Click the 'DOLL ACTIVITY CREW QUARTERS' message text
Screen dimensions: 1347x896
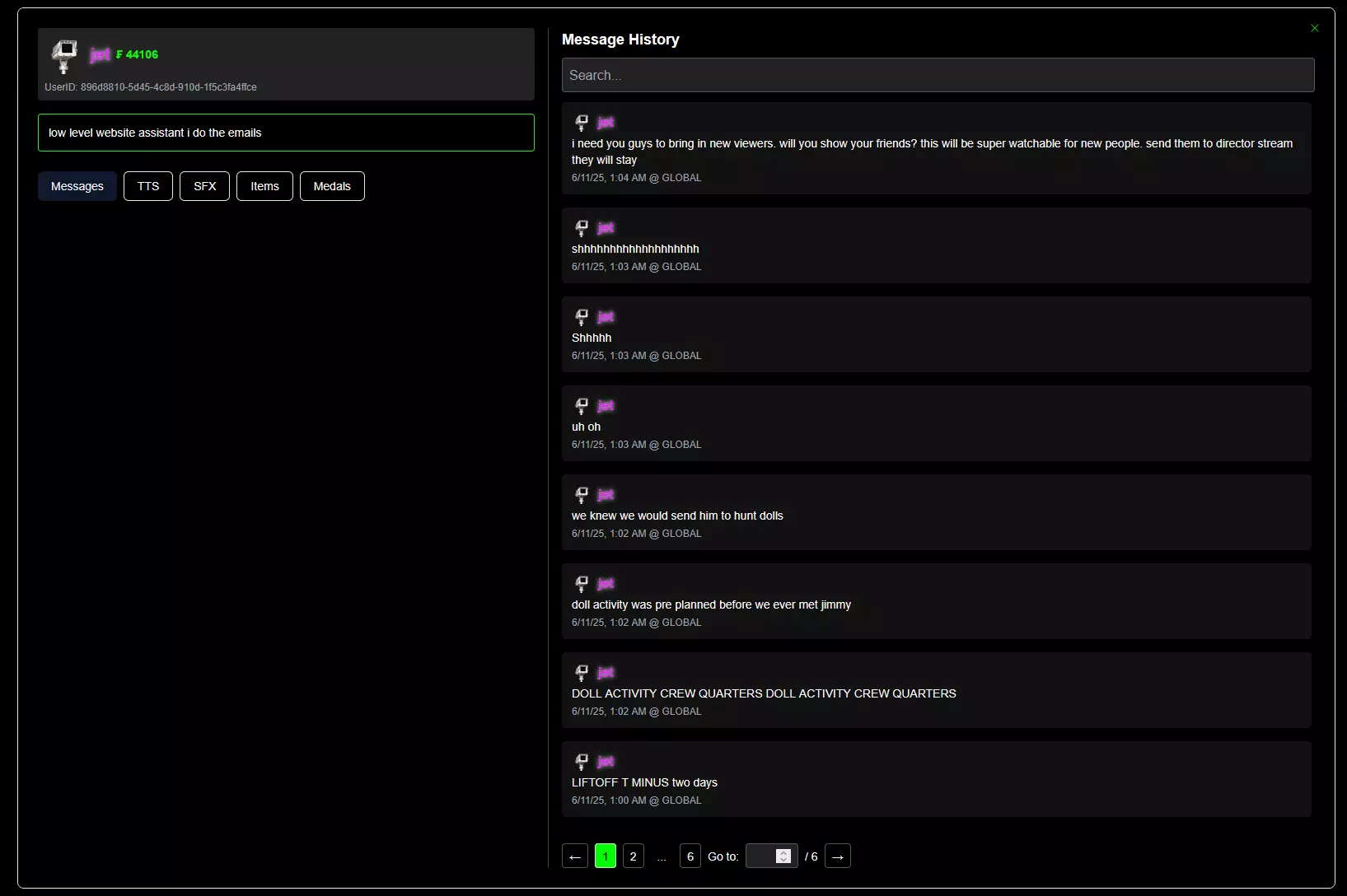[764, 693]
